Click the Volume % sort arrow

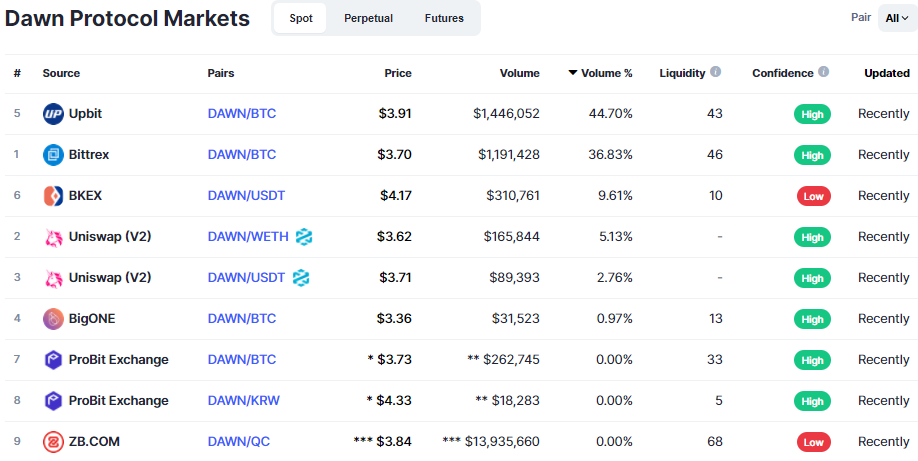click(573, 73)
